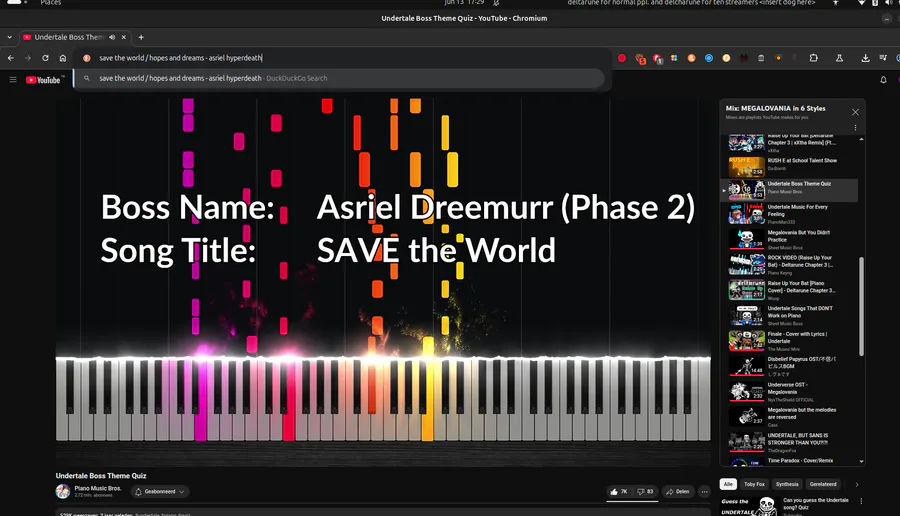Image resolution: width=900 pixels, height=516 pixels.
Task: Open ROCK VIDEO Raise Up Your Bat thumbnail
Action: coord(747,265)
